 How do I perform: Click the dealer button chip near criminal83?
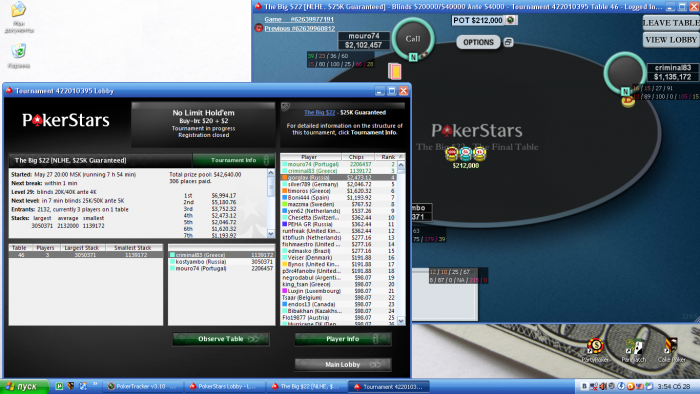[x=629, y=101]
